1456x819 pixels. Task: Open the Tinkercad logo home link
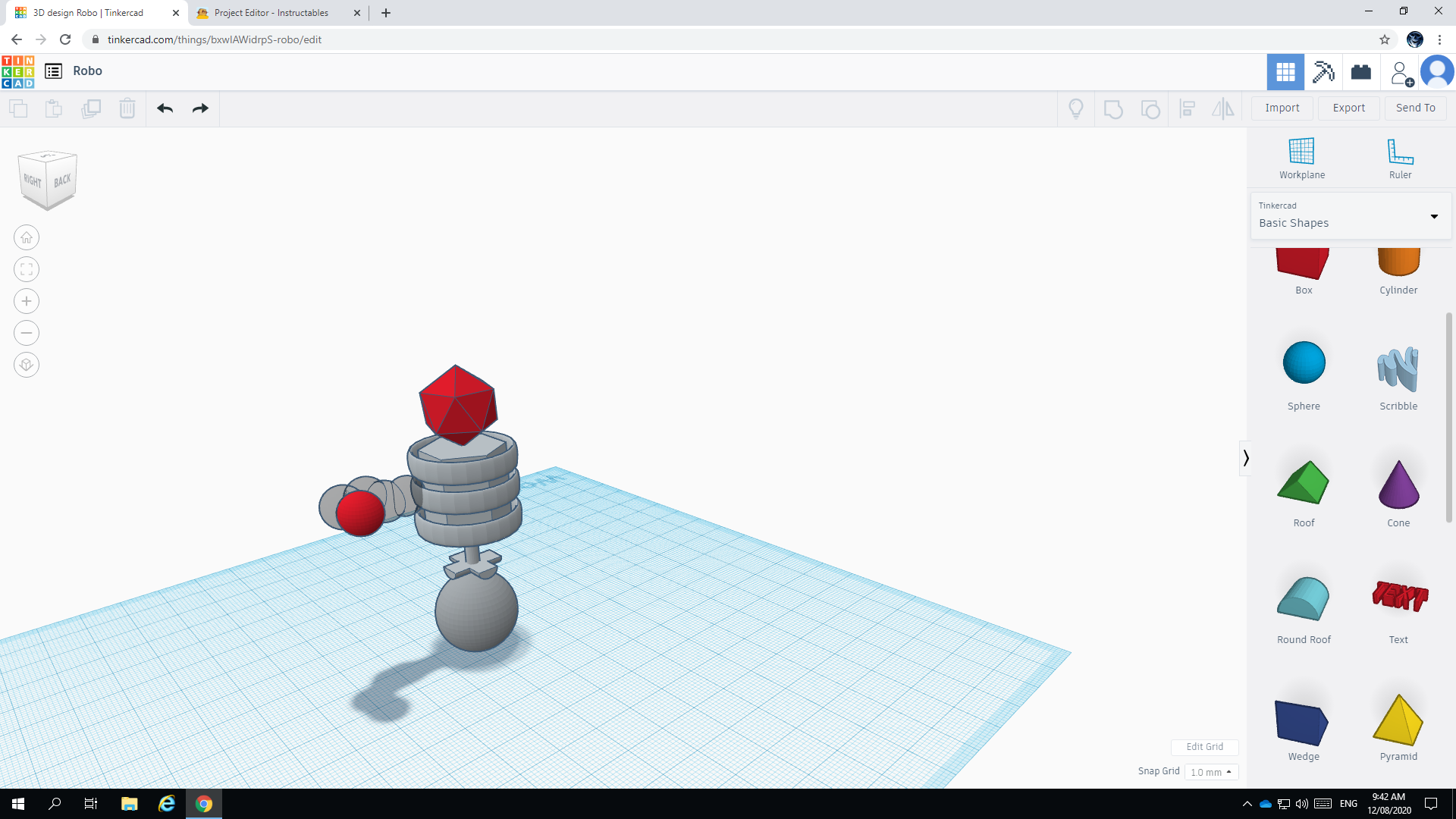point(18,71)
